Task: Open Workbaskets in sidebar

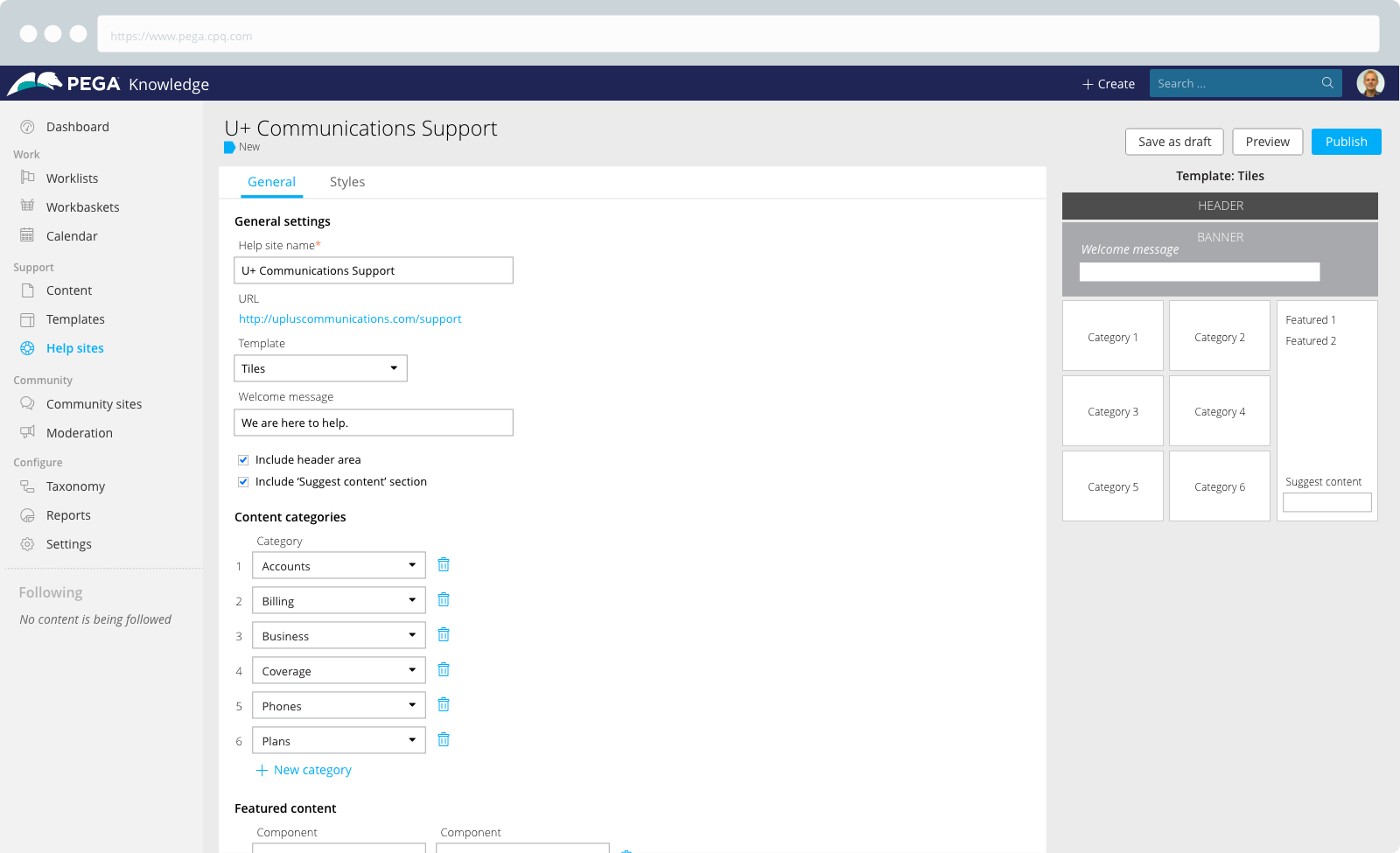Action: (x=83, y=207)
